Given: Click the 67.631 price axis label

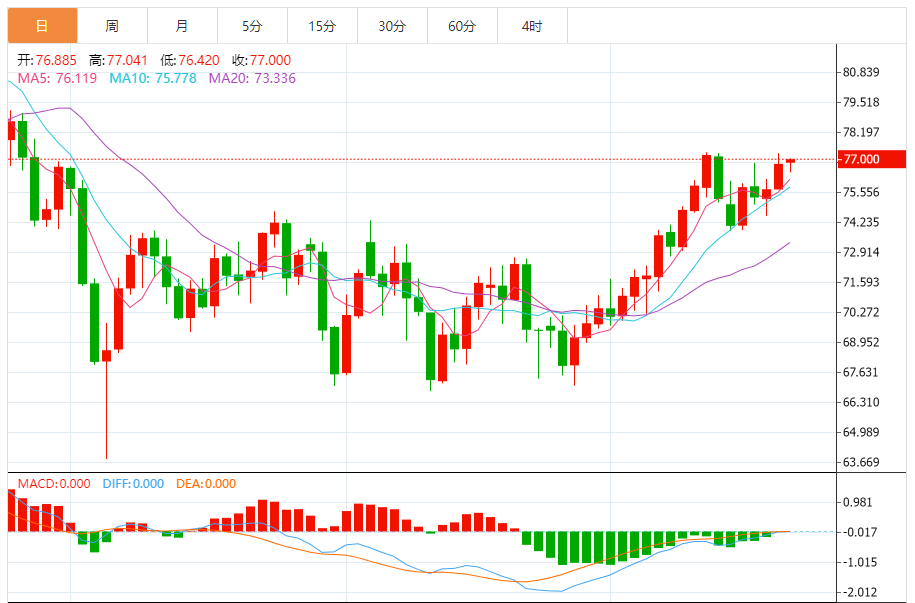Looking at the screenshot, I should pos(861,372).
